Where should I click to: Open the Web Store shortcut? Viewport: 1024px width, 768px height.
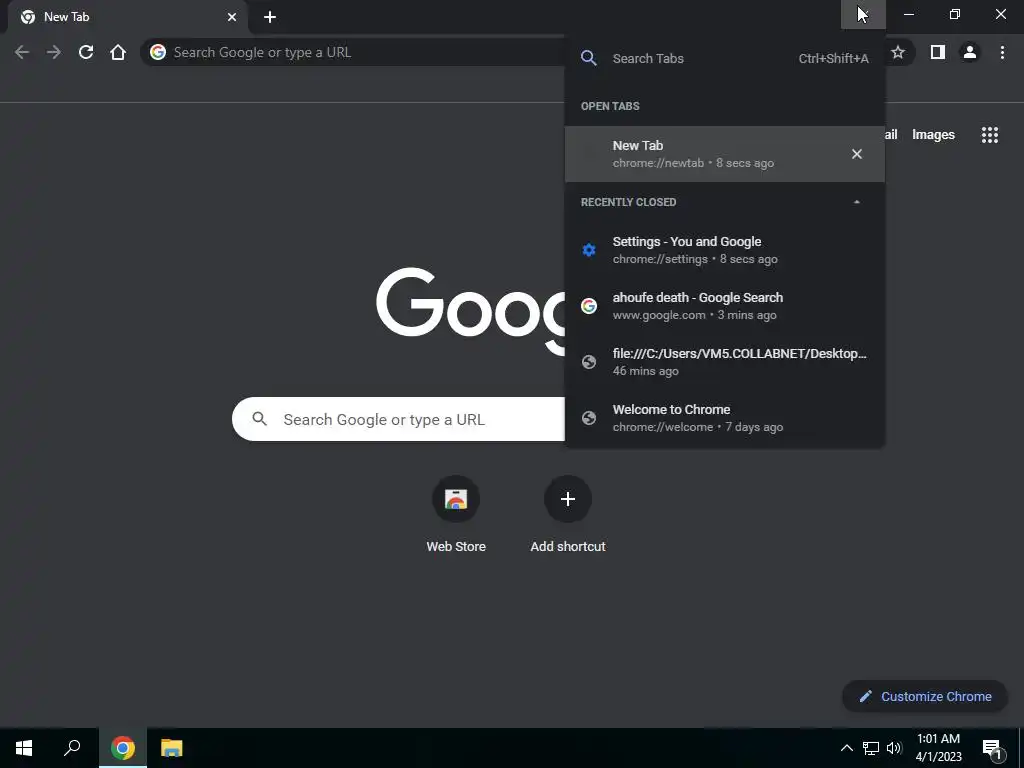click(x=456, y=515)
